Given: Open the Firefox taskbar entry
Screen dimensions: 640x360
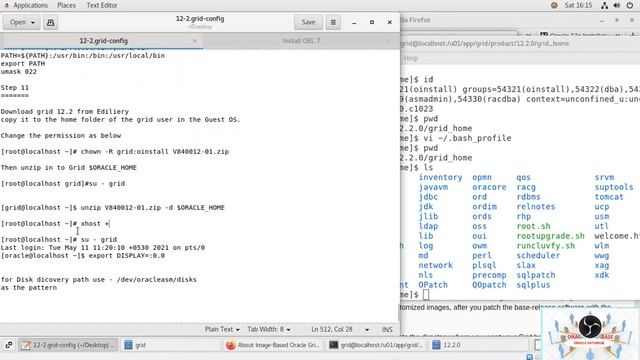Looking at the screenshot, I should tap(273, 345).
